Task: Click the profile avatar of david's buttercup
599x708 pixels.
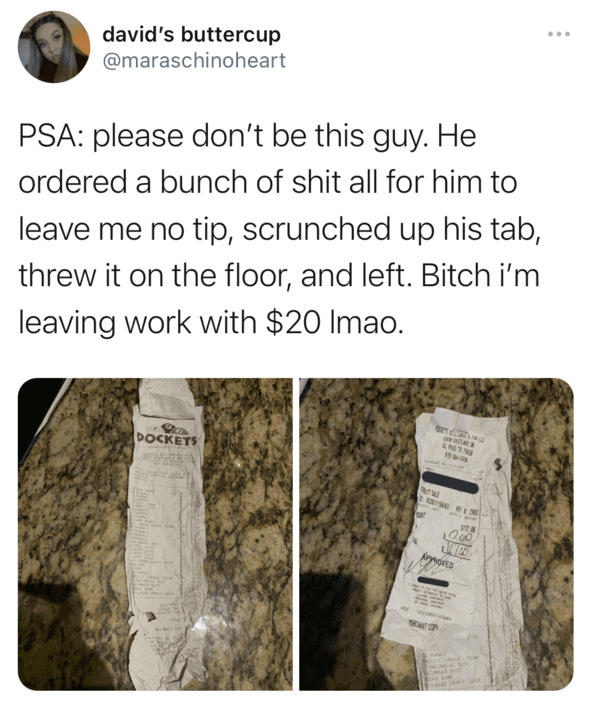Action: (x=54, y=47)
